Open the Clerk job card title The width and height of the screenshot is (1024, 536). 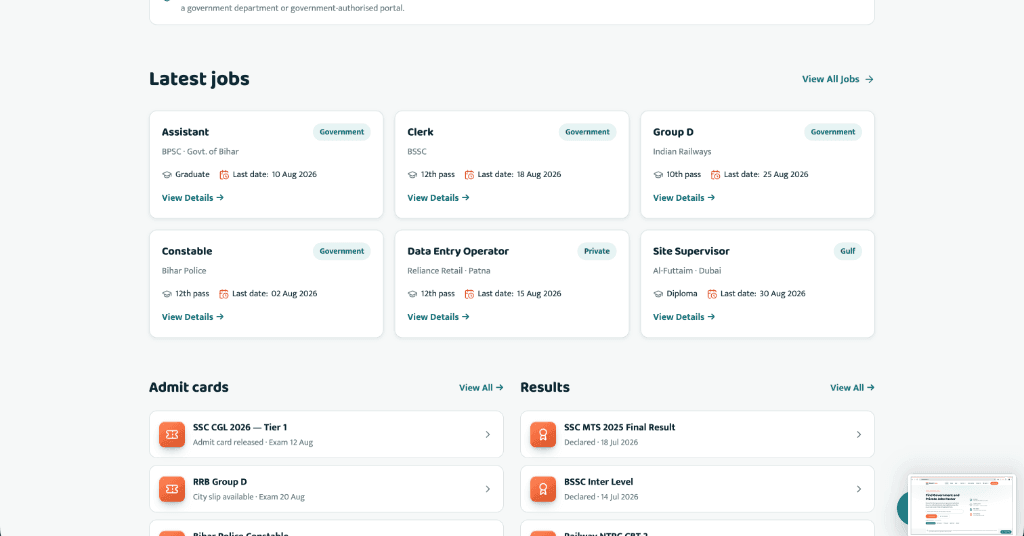421,132
